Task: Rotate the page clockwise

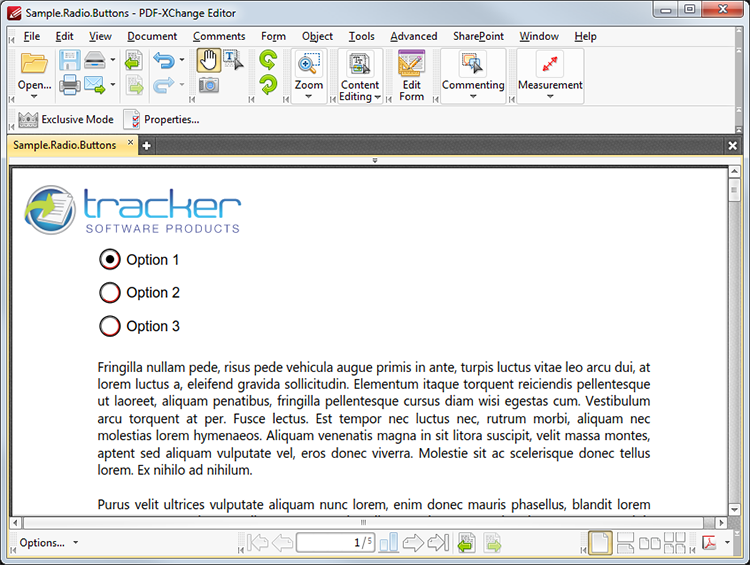Action: (268, 85)
